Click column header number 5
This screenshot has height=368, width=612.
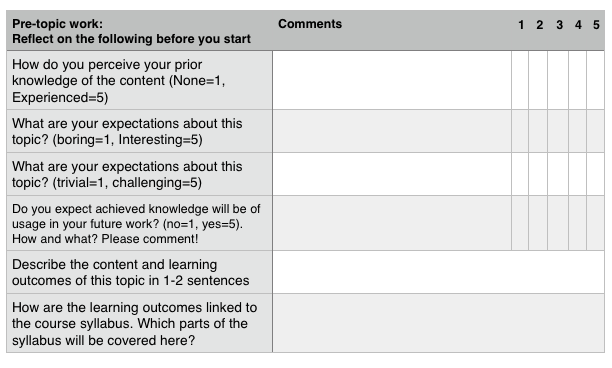click(x=596, y=25)
